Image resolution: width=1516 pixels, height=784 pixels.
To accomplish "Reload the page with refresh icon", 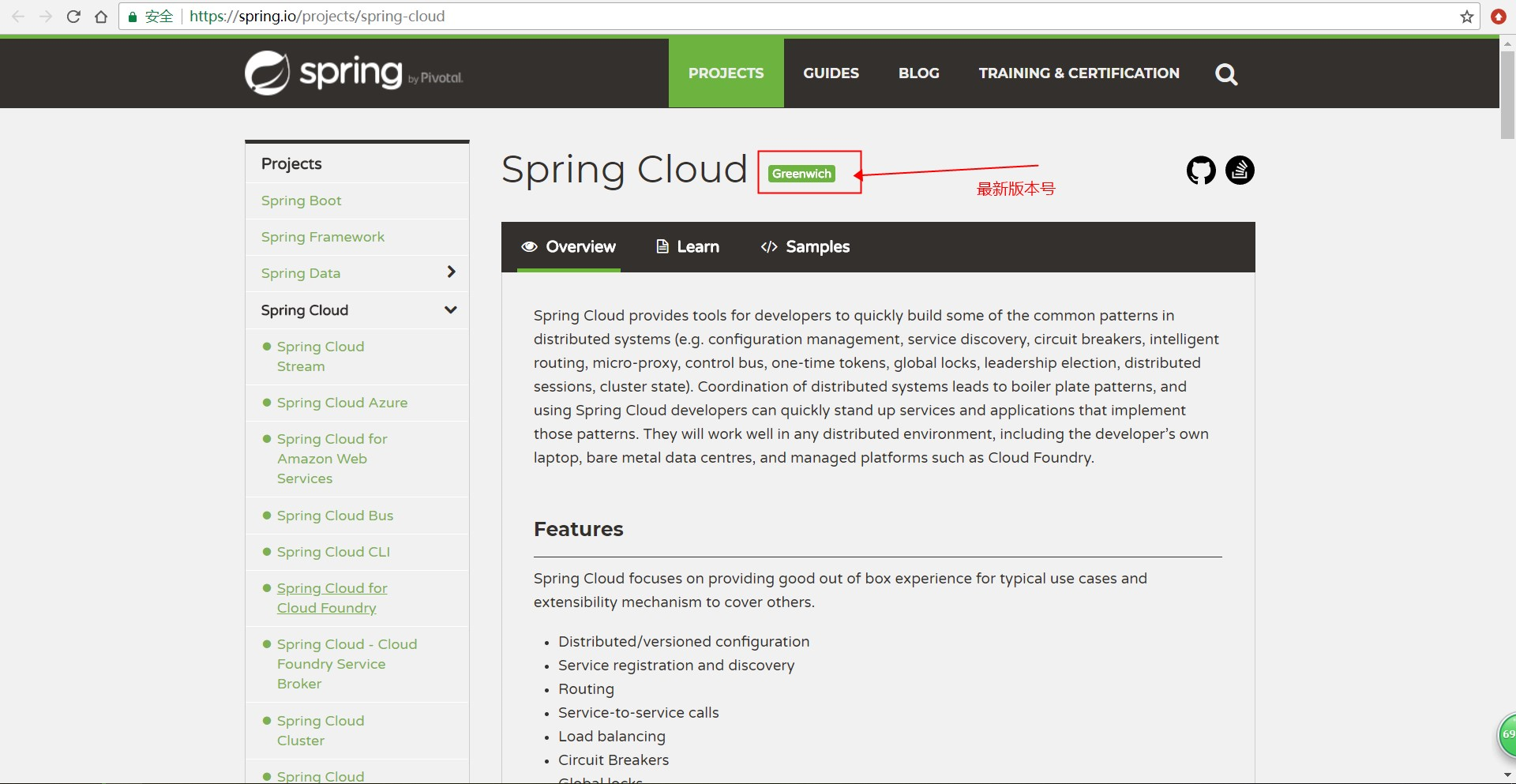I will click(73, 17).
